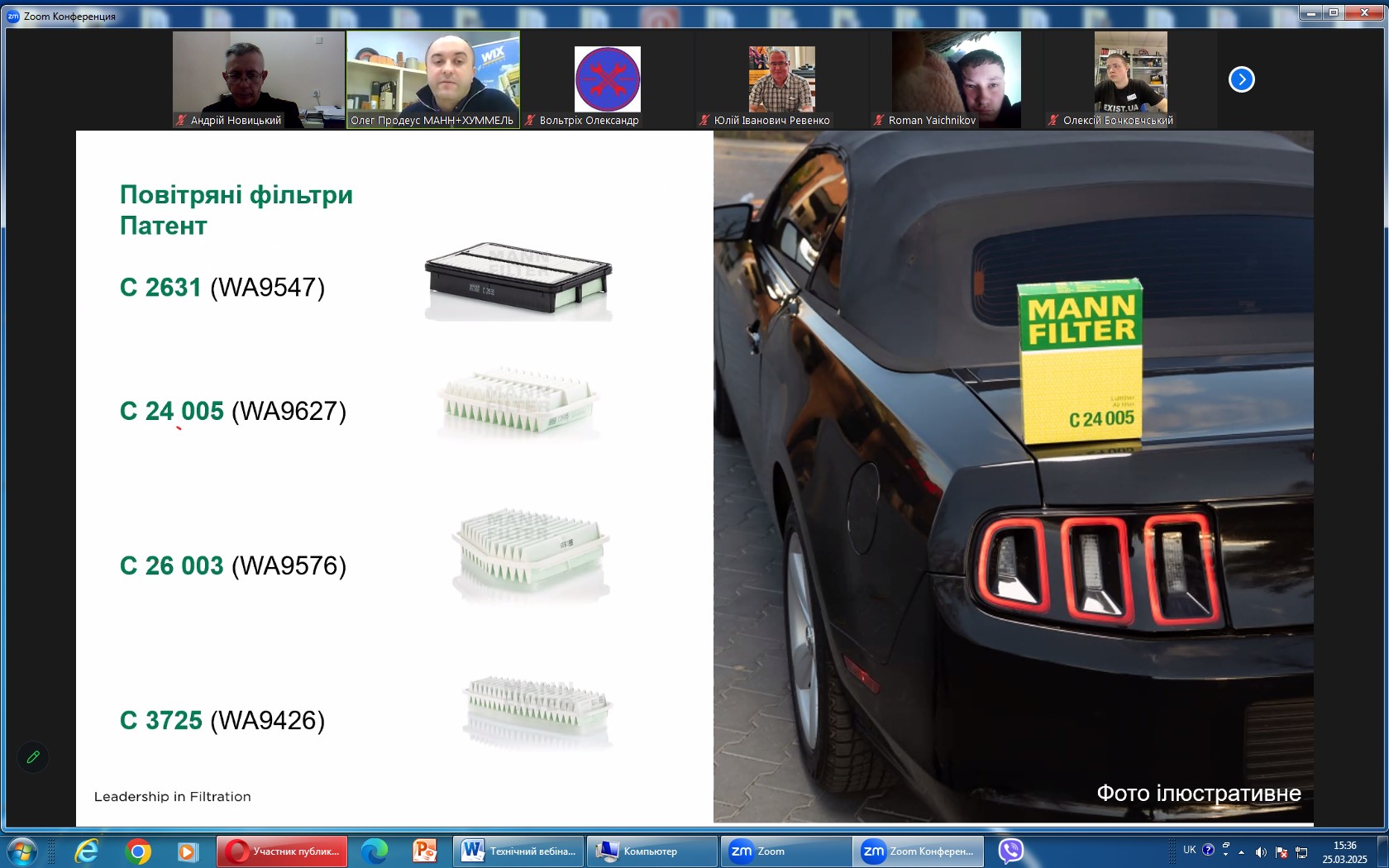The image size is (1389, 868).
Task: Click the MANN FILTER box in the photo
Action: (x=1081, y=361)
